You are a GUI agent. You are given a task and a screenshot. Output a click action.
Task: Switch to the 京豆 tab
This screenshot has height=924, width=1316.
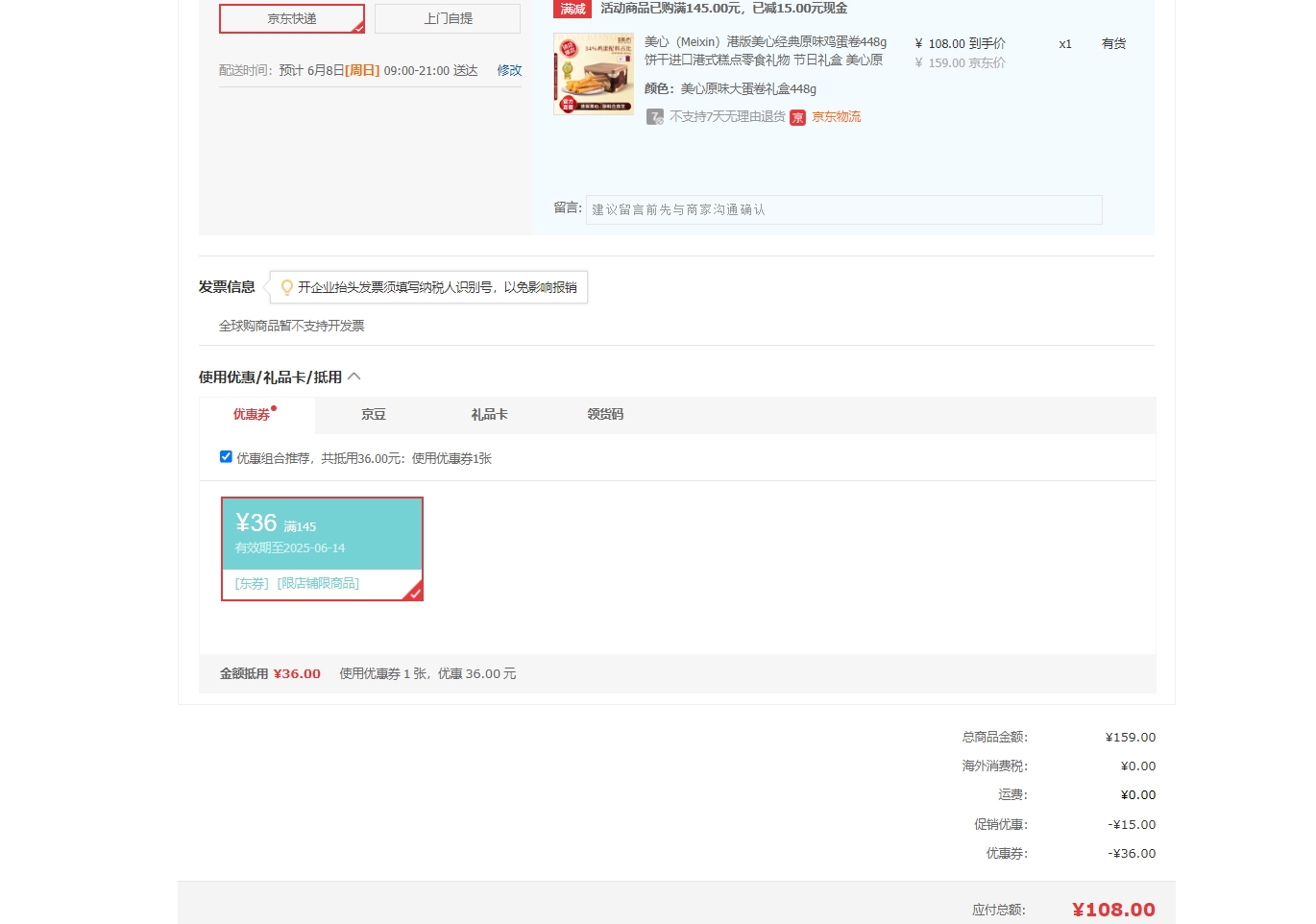point(373,415)
